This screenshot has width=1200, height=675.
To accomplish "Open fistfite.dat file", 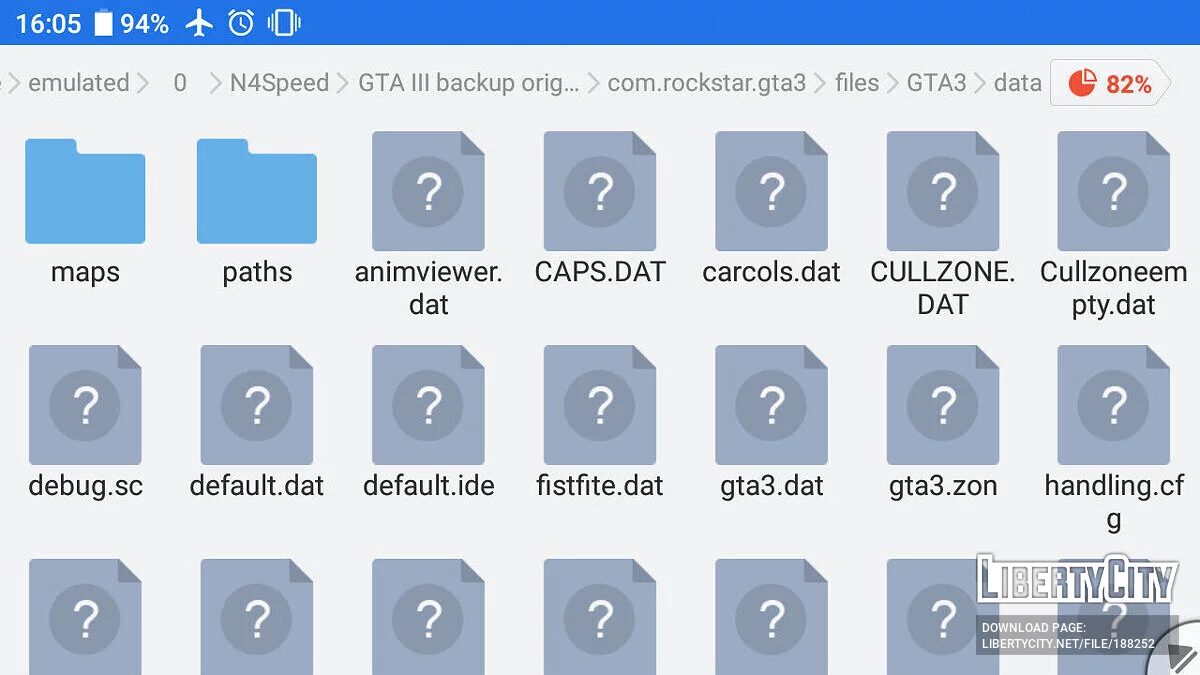I will pyautogui.click(x=600, y=406).
